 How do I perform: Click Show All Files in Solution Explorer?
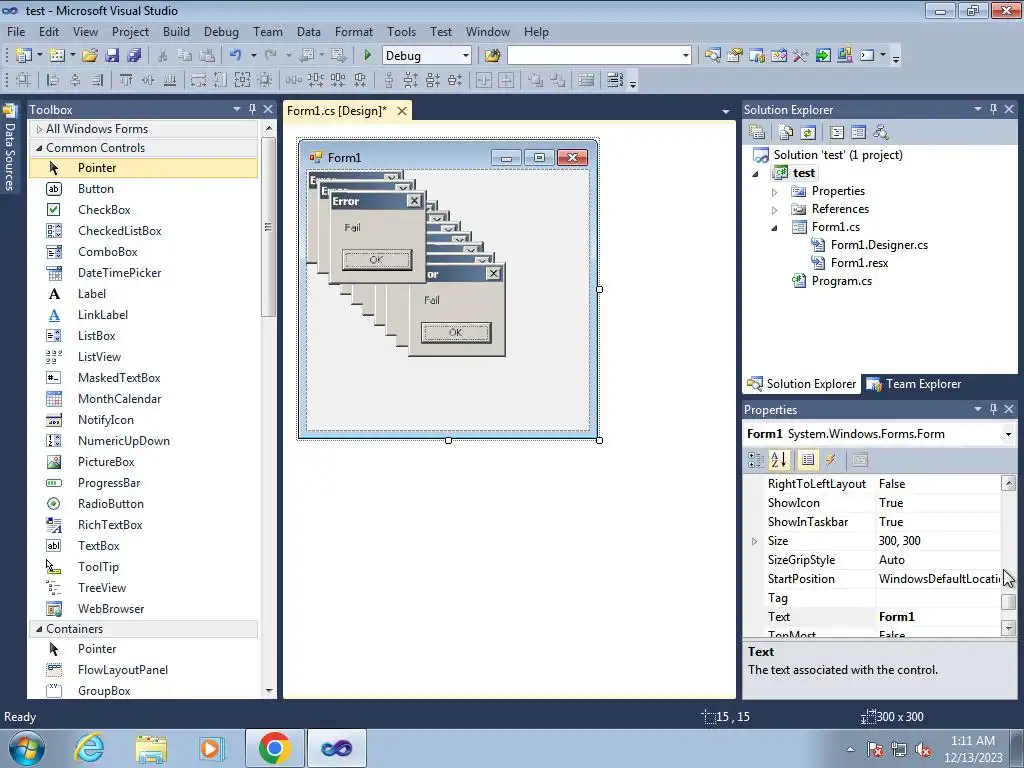[786, 133]
